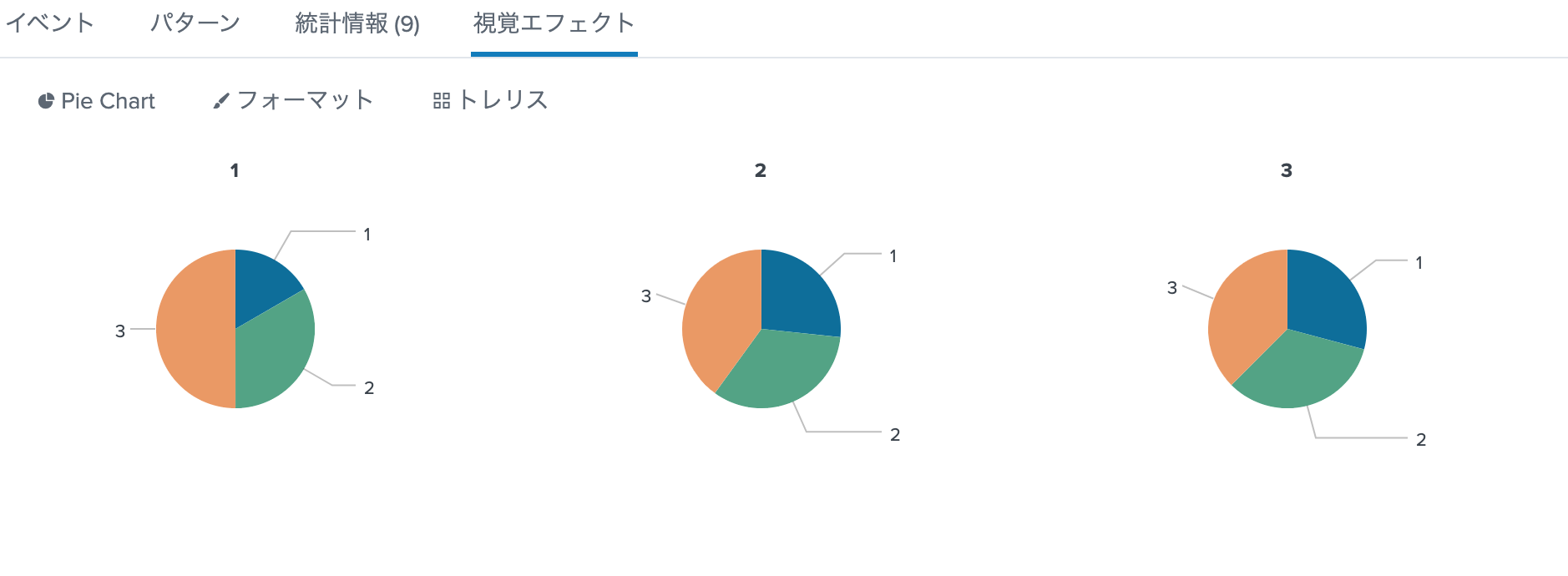The height and width of the screenshot is (576, 1568).
Task: Click the title 2 above the middle chart
Action: point(761,169)
